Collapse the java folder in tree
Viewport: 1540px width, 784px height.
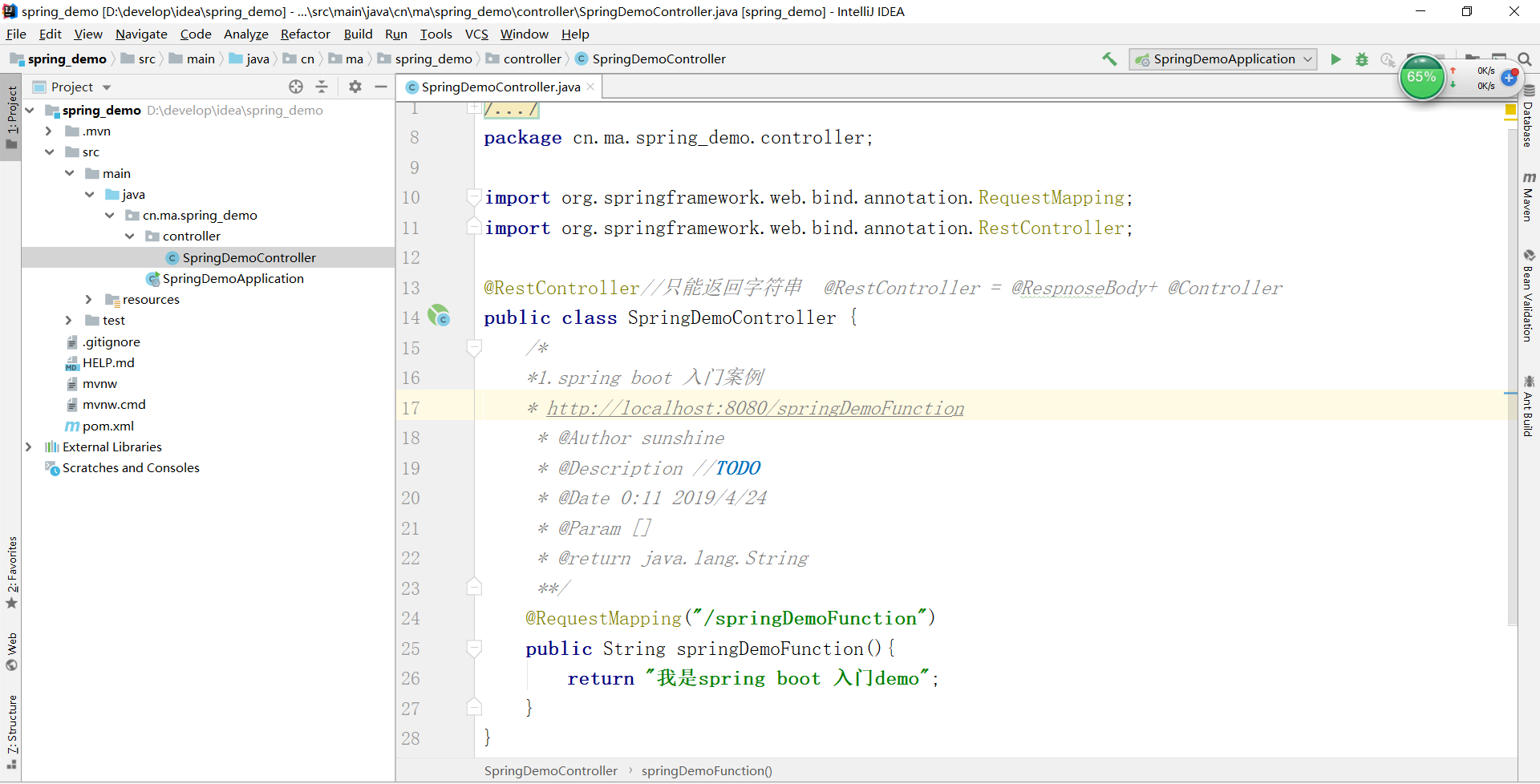pos(89,194)
